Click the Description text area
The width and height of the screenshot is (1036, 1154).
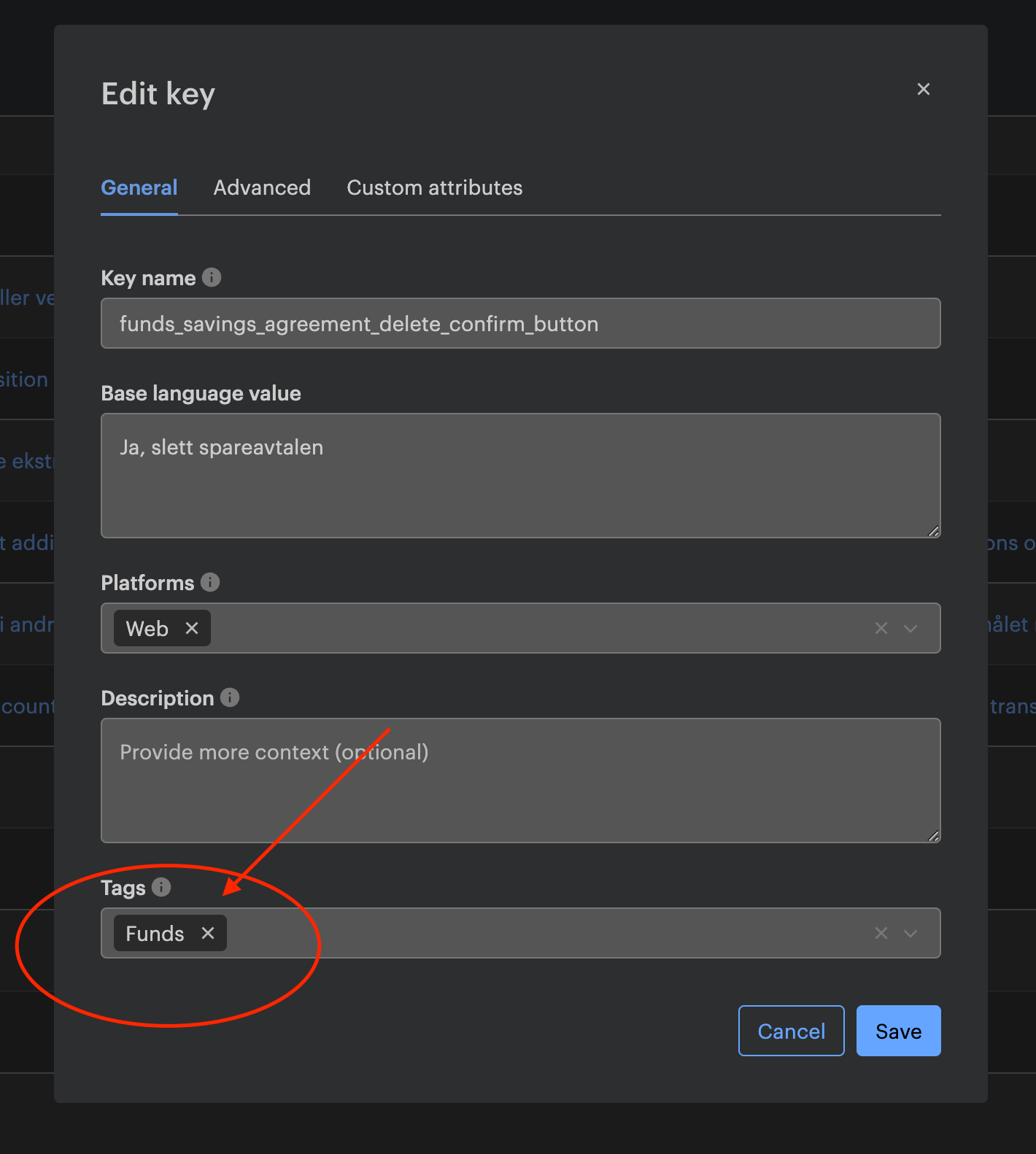(519, 781)
